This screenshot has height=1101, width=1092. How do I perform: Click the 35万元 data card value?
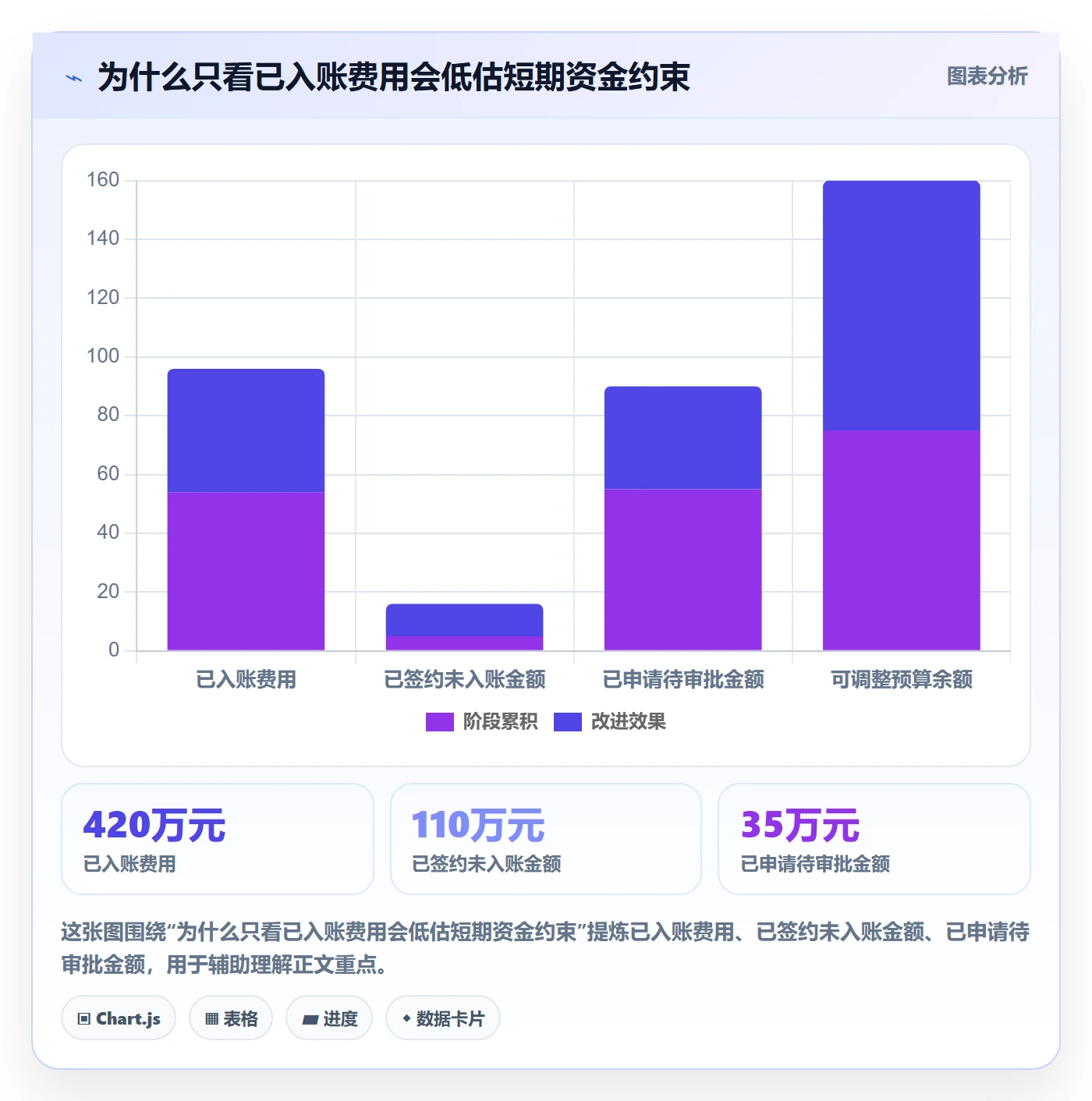coord(800,825)
